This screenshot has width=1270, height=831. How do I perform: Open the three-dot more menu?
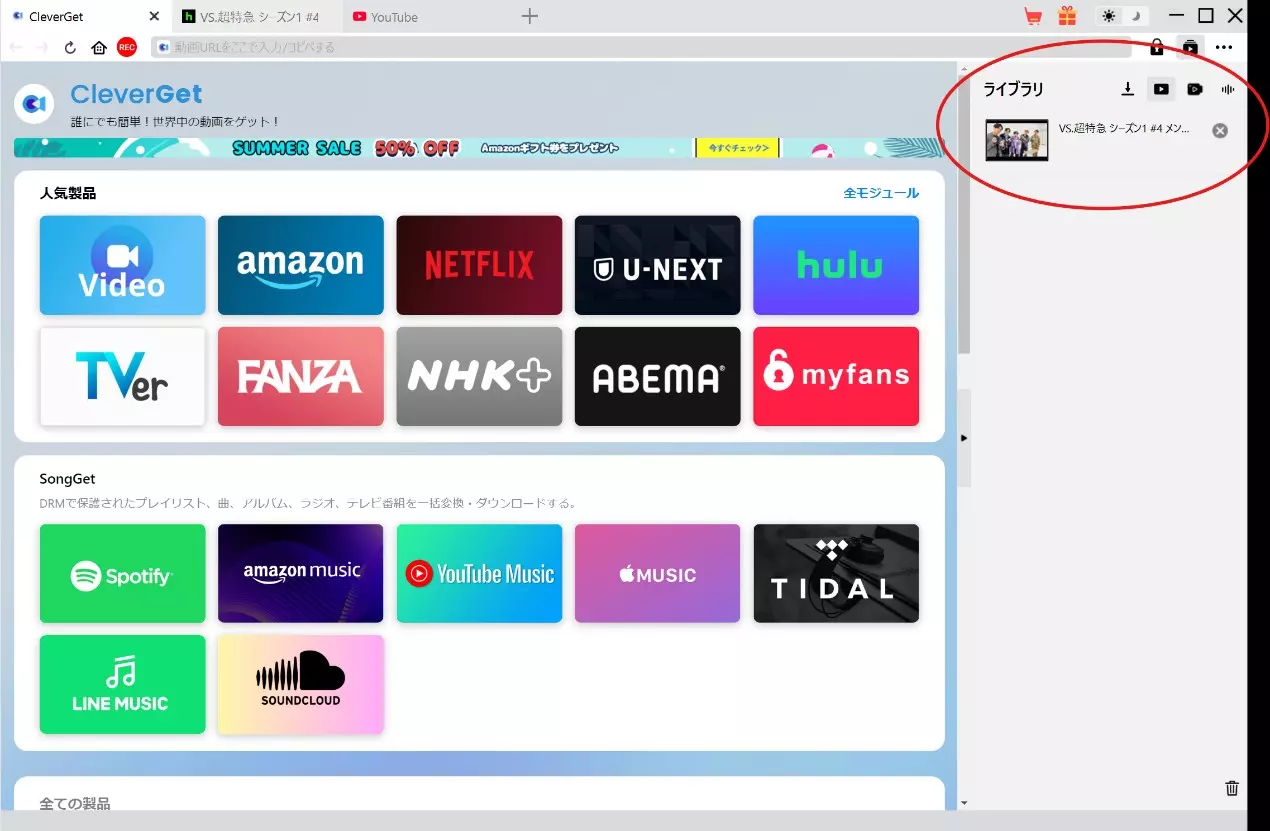click(x=1224, y=47)
